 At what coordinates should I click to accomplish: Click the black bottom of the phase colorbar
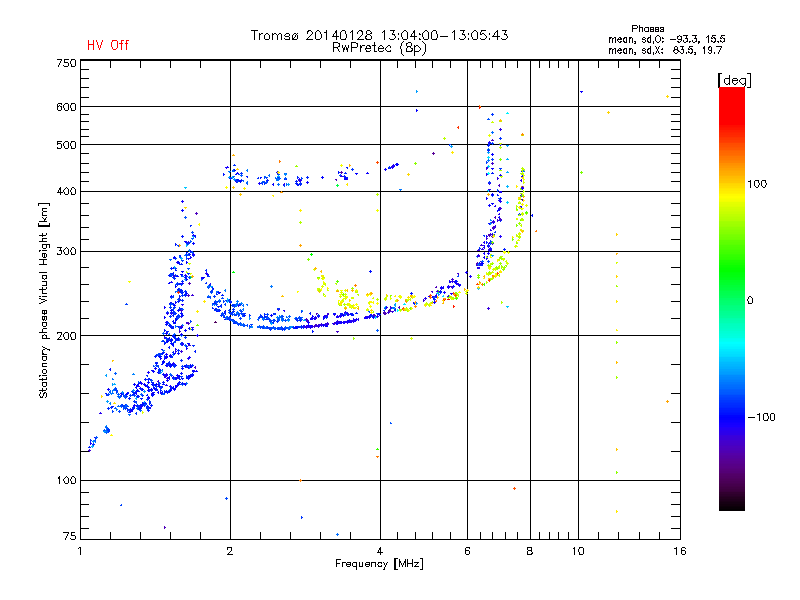tap(732, 503)
